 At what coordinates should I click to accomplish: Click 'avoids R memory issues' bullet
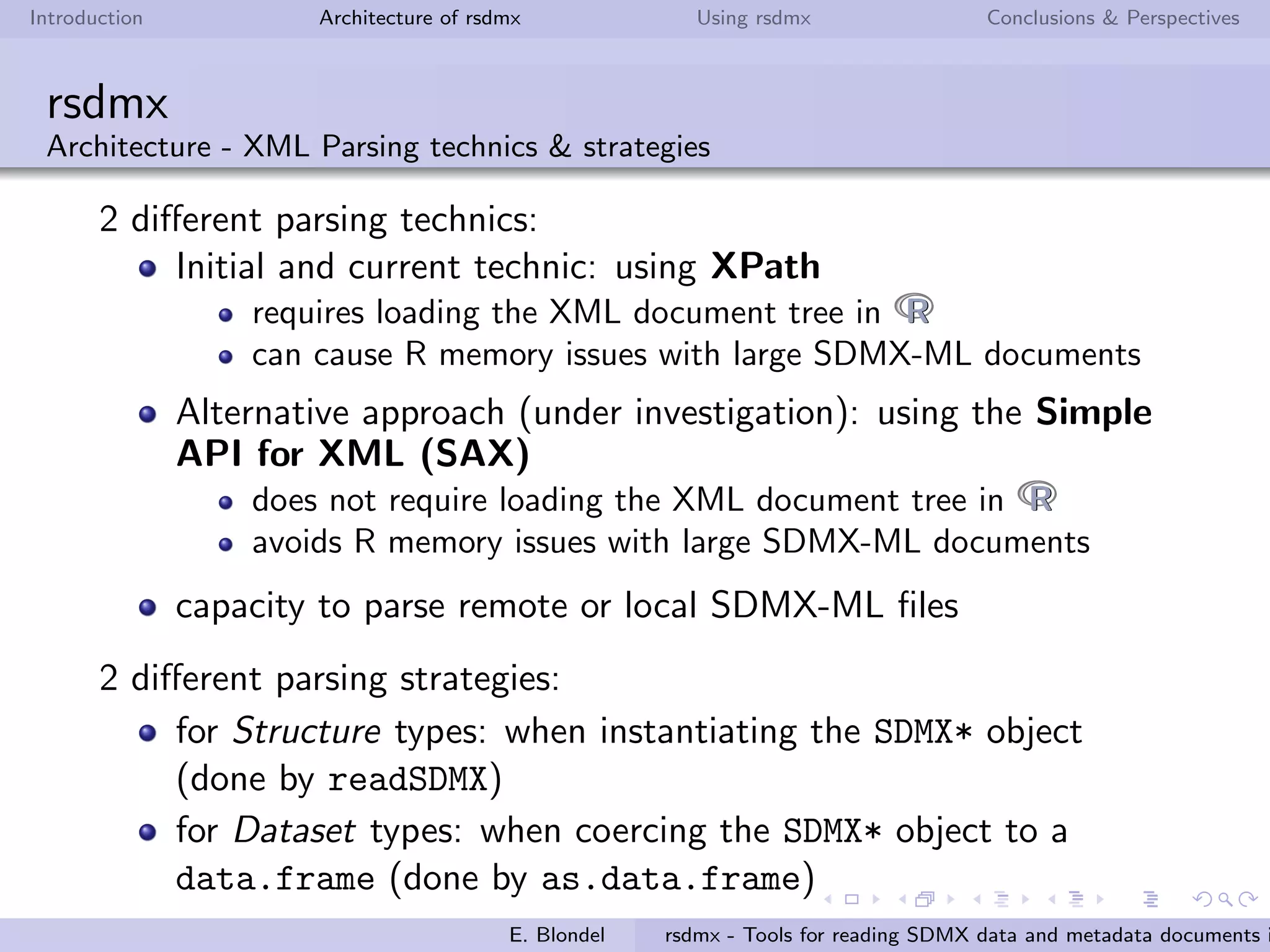click(x=671, y=542)
